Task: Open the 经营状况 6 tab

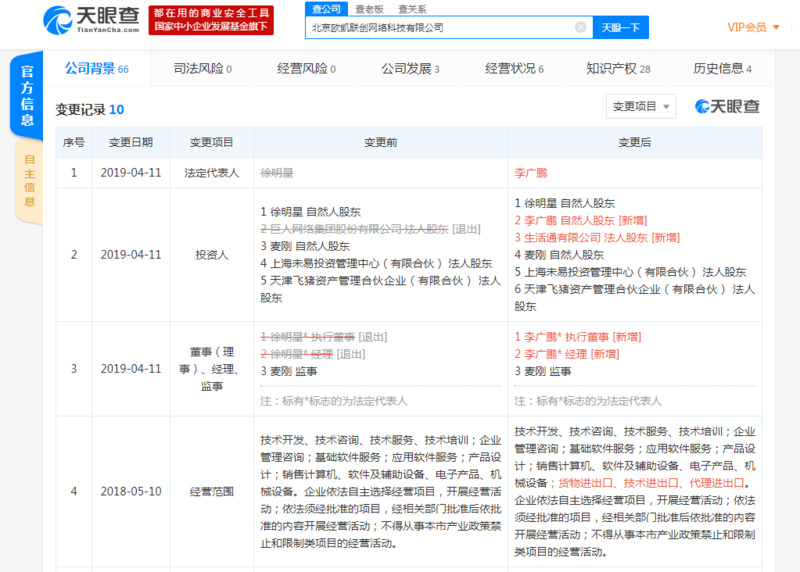Action: 514,68
